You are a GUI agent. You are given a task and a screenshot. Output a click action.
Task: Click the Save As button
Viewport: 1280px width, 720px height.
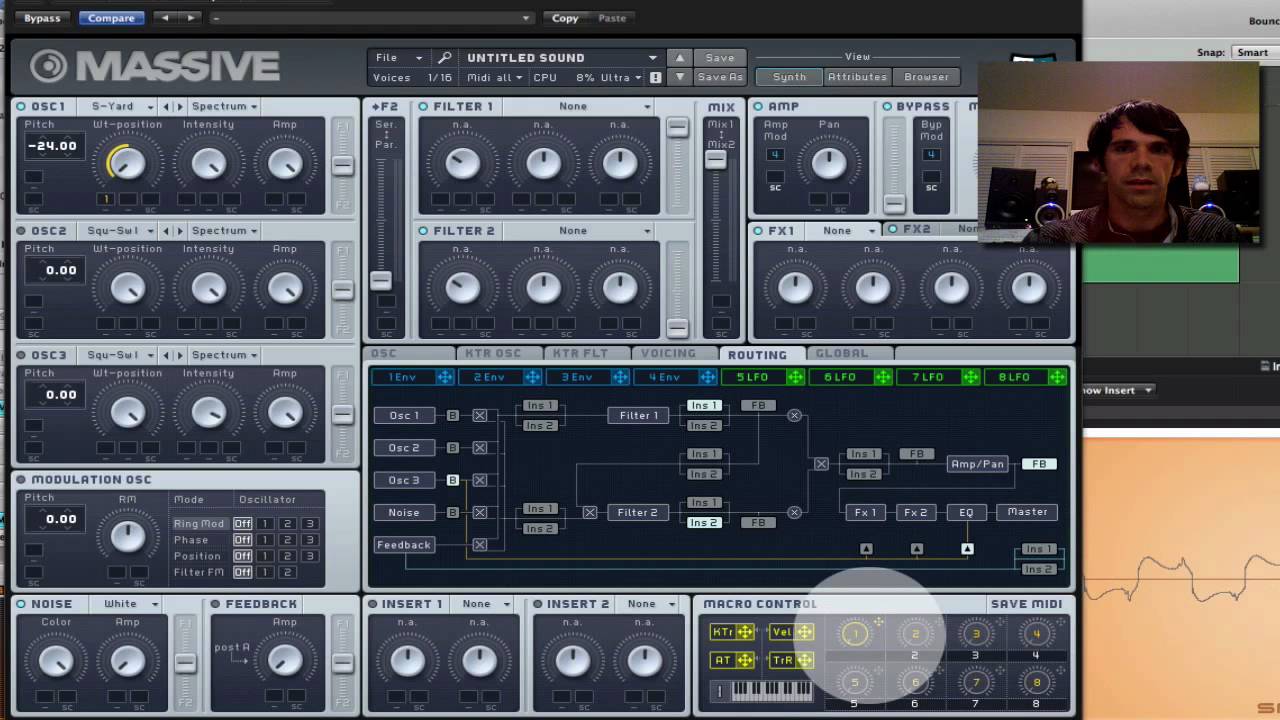coord(720,77)
